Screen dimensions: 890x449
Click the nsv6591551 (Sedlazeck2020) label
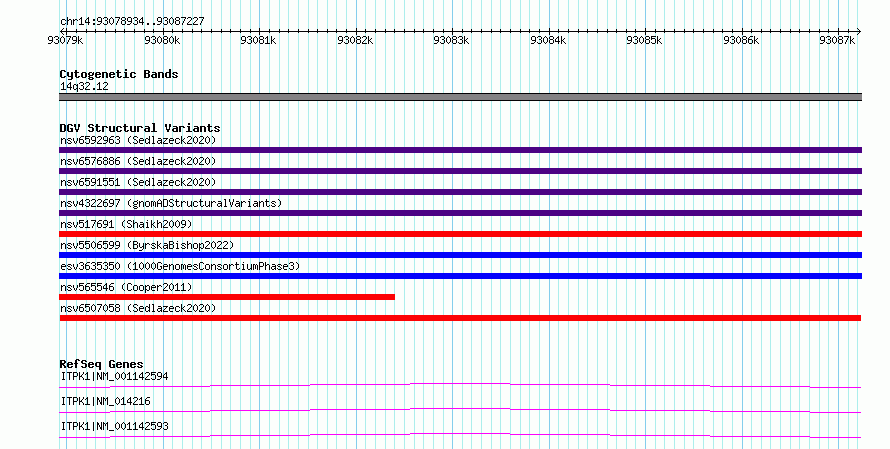(x=138, y=182)
